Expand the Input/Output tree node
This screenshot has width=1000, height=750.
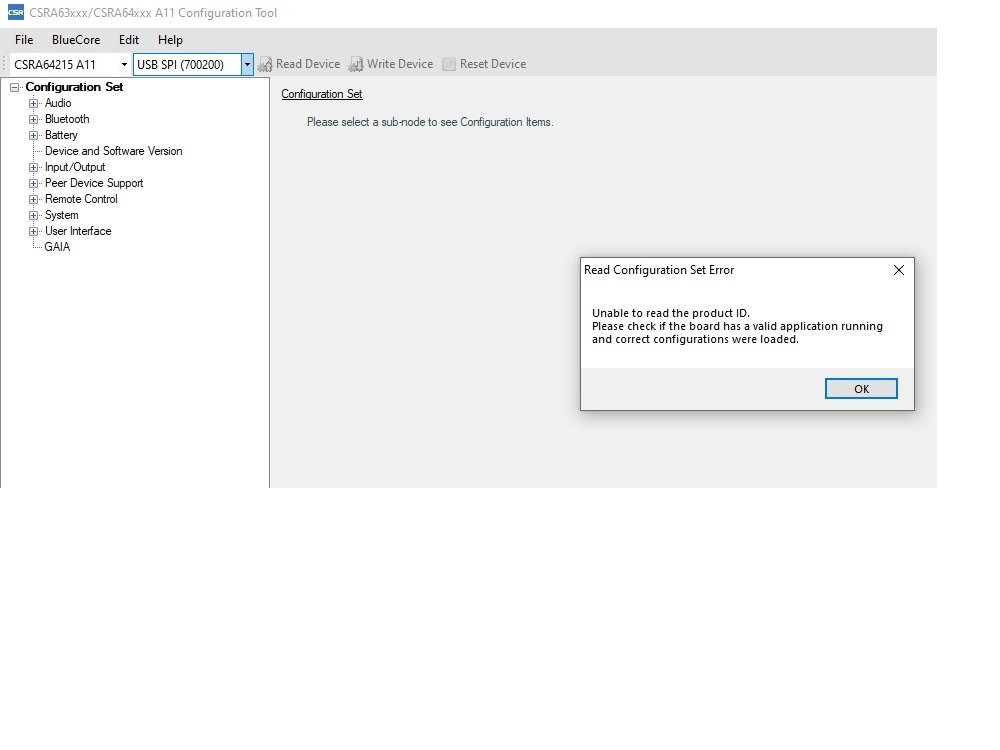pos(33,167)
